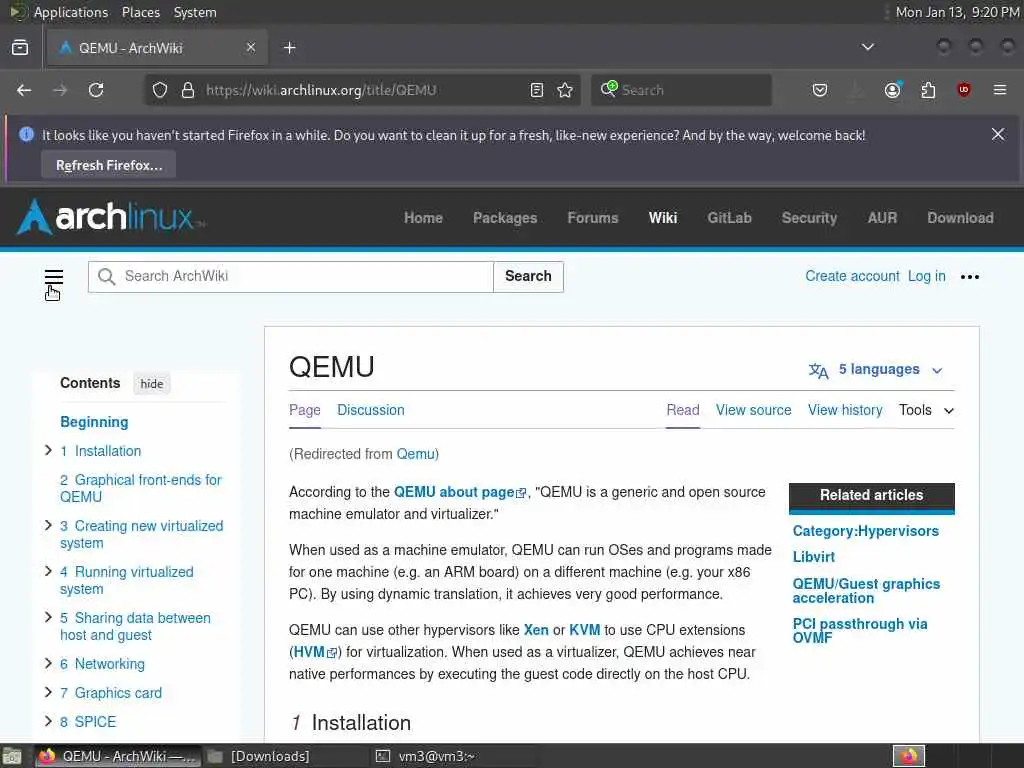Expand the 6 Networking contents section
This screenshot has height=768, width=1024.
click(x=48, y=663)
